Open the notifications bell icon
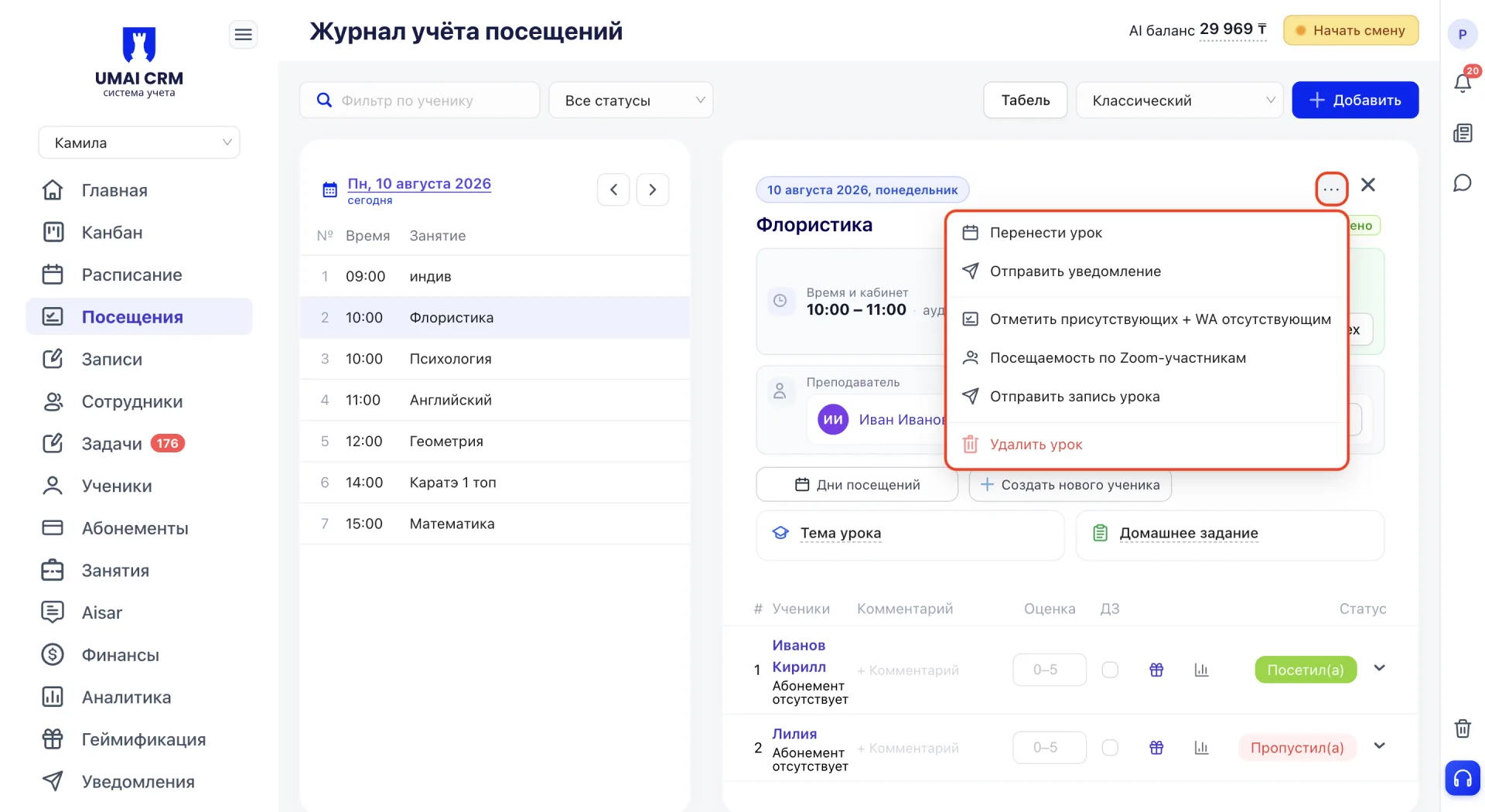 pyautogui.click(x=1462, y=82)
